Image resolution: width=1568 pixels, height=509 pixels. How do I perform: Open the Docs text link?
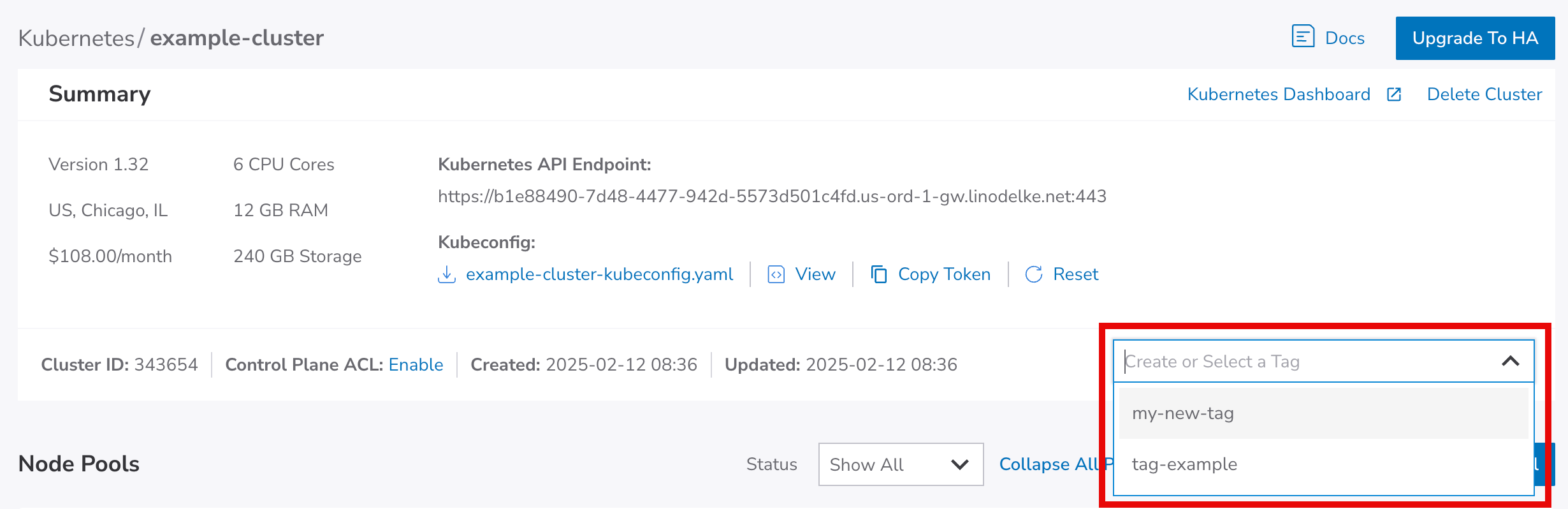[x=1344, y=38]
